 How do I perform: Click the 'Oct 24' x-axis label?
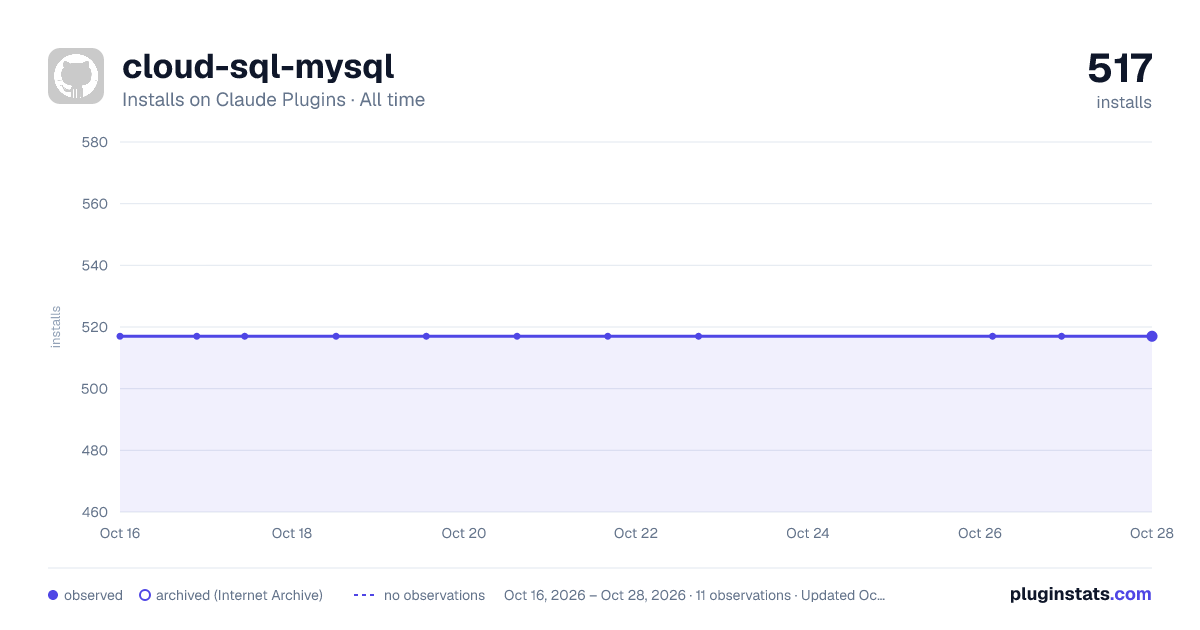pos(808,533)
